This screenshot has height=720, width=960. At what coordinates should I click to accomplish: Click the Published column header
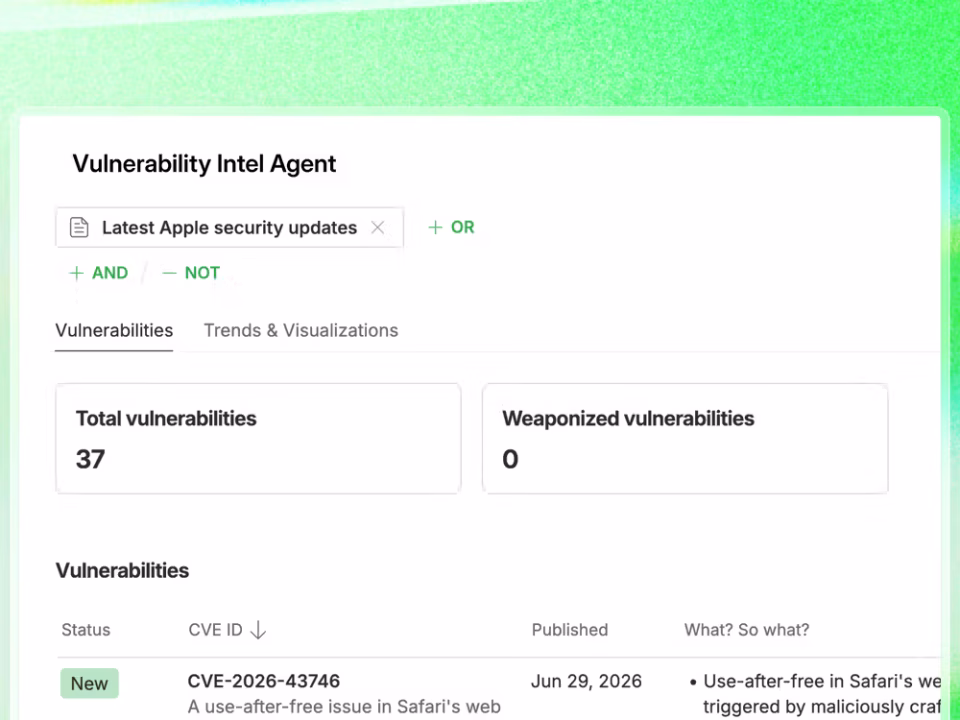(x=570, y=630)
